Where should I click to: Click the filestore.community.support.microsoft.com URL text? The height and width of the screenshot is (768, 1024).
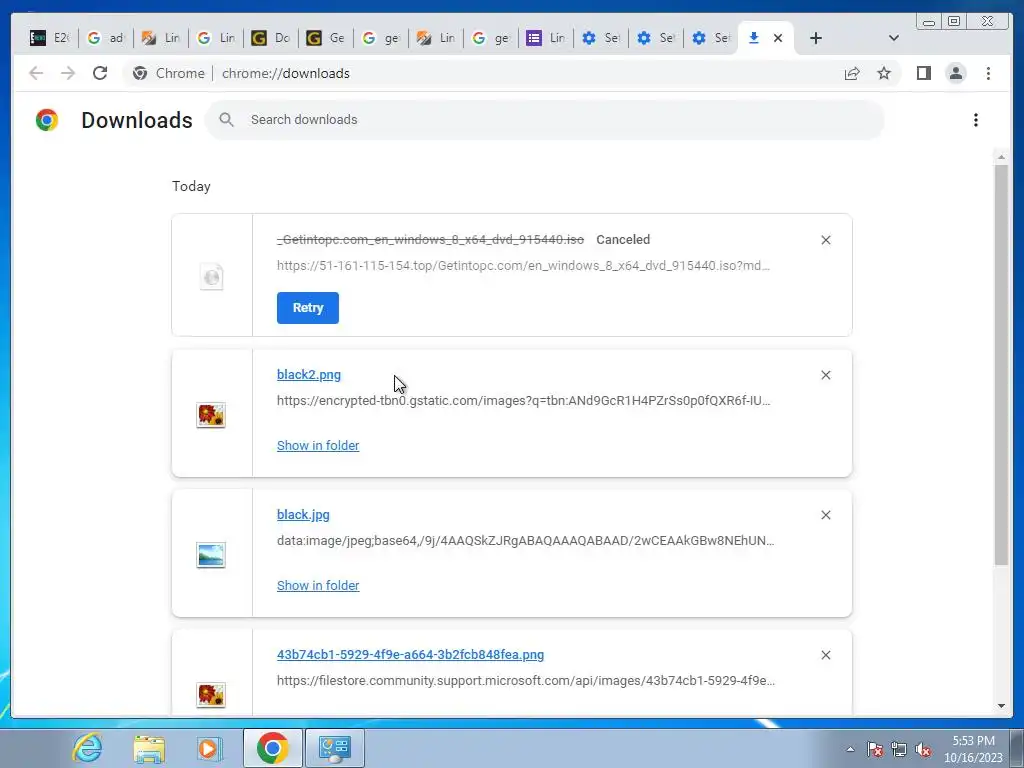point(526,680)
